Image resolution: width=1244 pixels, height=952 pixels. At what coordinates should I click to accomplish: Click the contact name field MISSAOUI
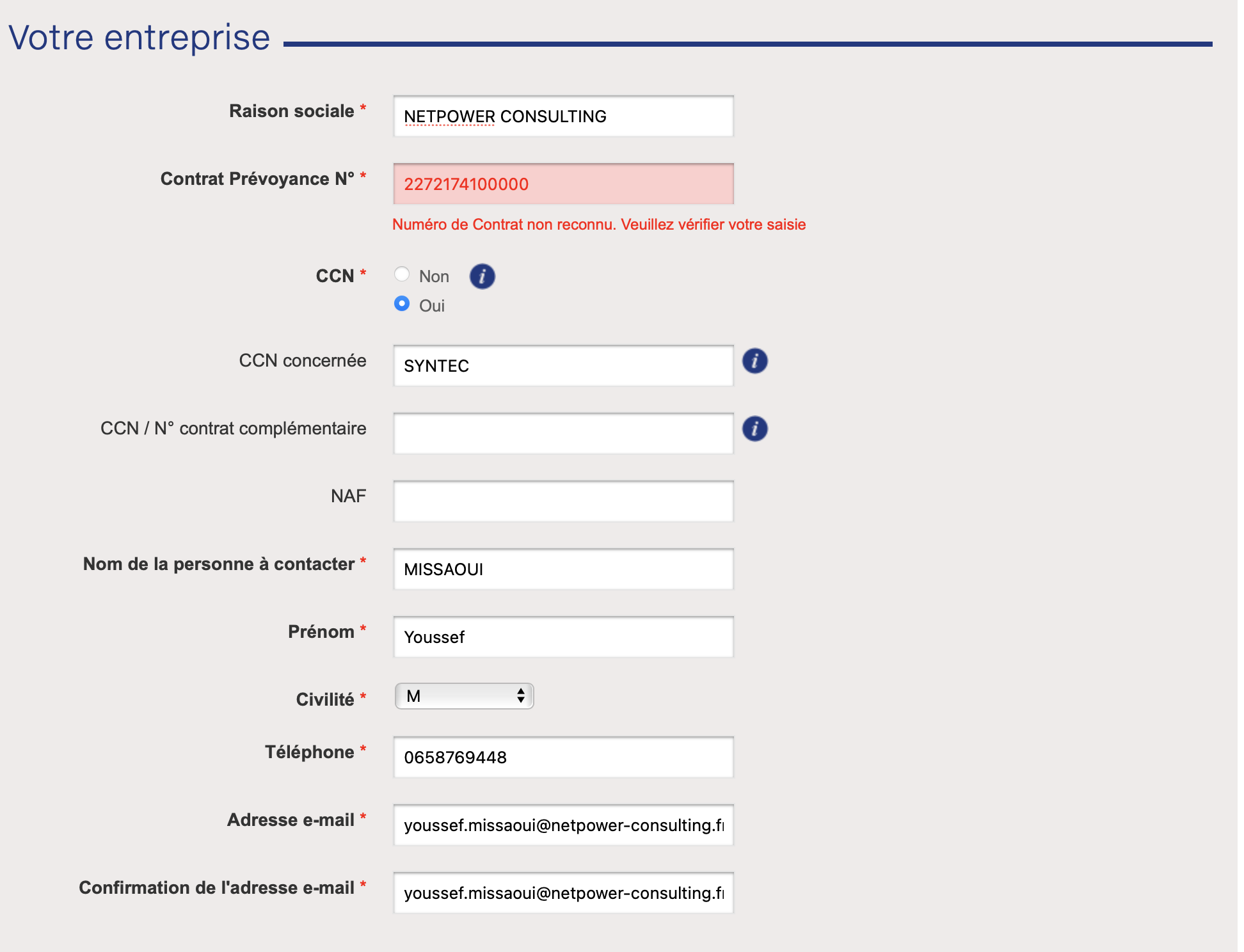coord(563,569)
